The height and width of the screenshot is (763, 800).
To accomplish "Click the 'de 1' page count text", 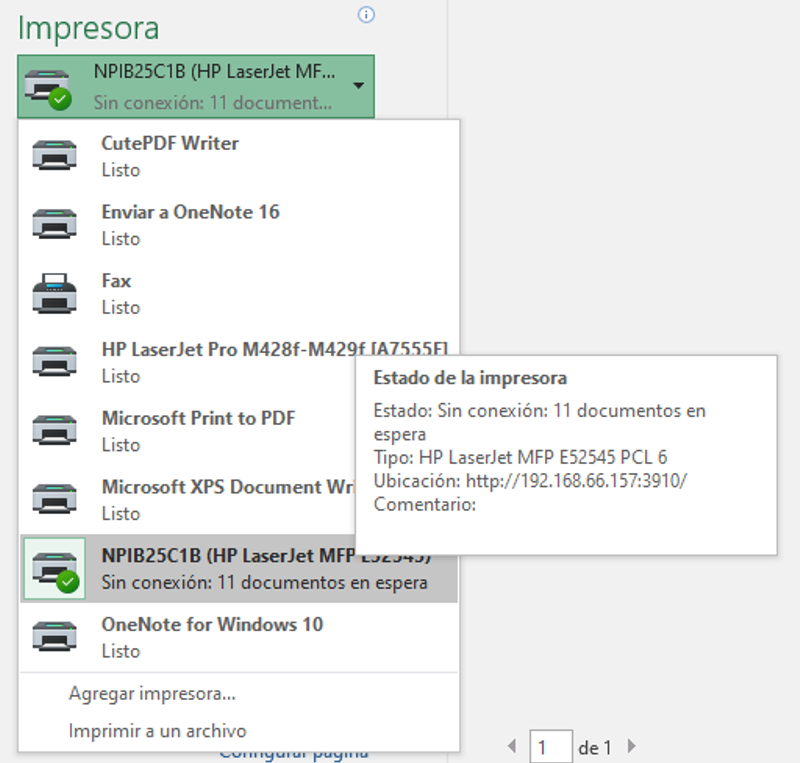I will [x=594, y=748].
